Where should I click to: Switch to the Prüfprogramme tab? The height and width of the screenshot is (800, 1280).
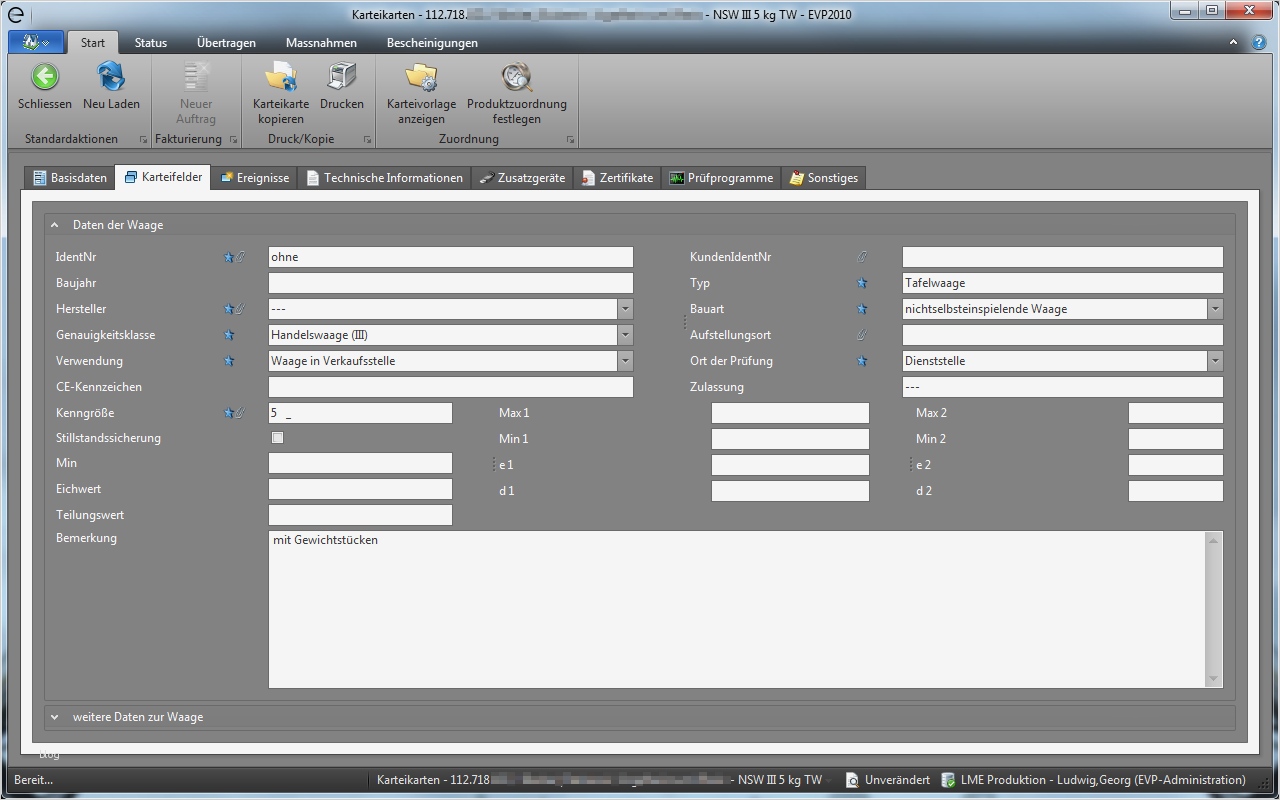tap(721, 178)
